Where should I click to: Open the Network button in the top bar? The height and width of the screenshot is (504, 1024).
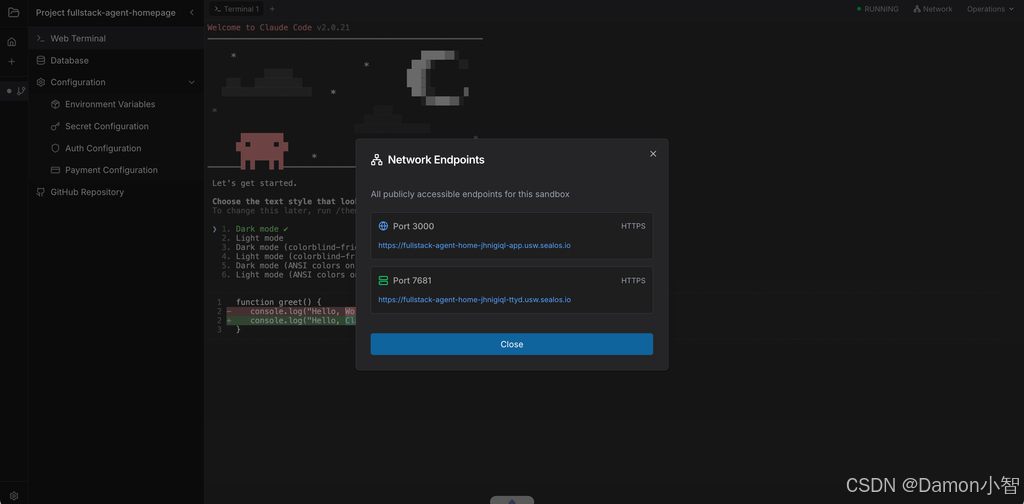[933, 9]
